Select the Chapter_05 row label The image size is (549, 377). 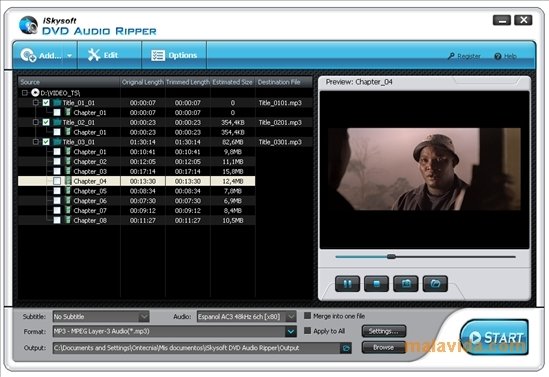(90, 191)
